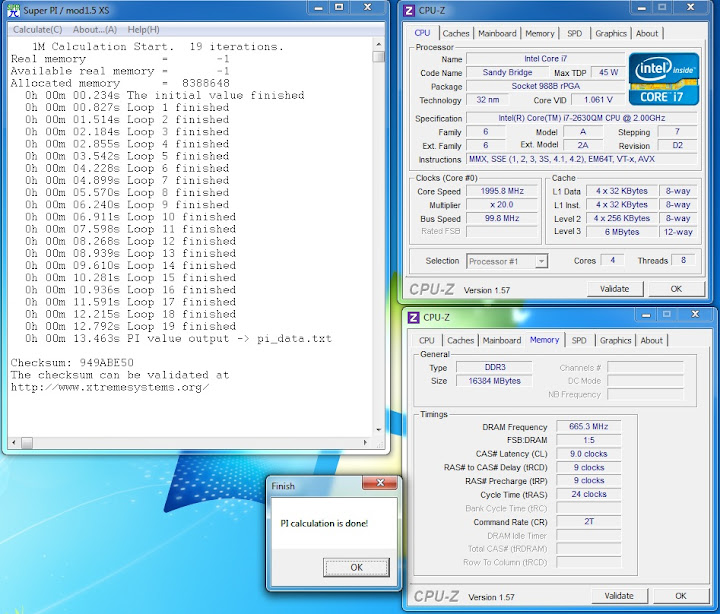Image resolution: width=720 pixels, height=614 pixels.
Task: Click Super PI vertical scrollbar thumb
Action: tap(379, 56)
